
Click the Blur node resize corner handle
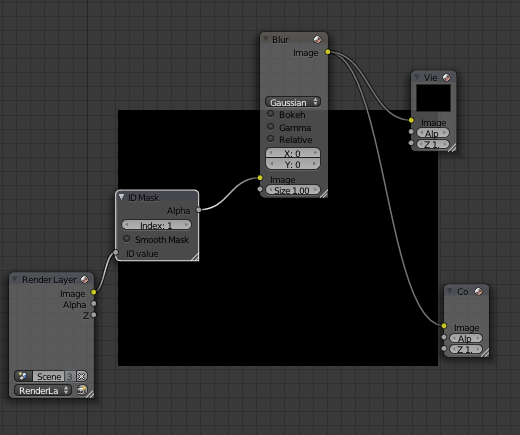click(x=324, y=194)
